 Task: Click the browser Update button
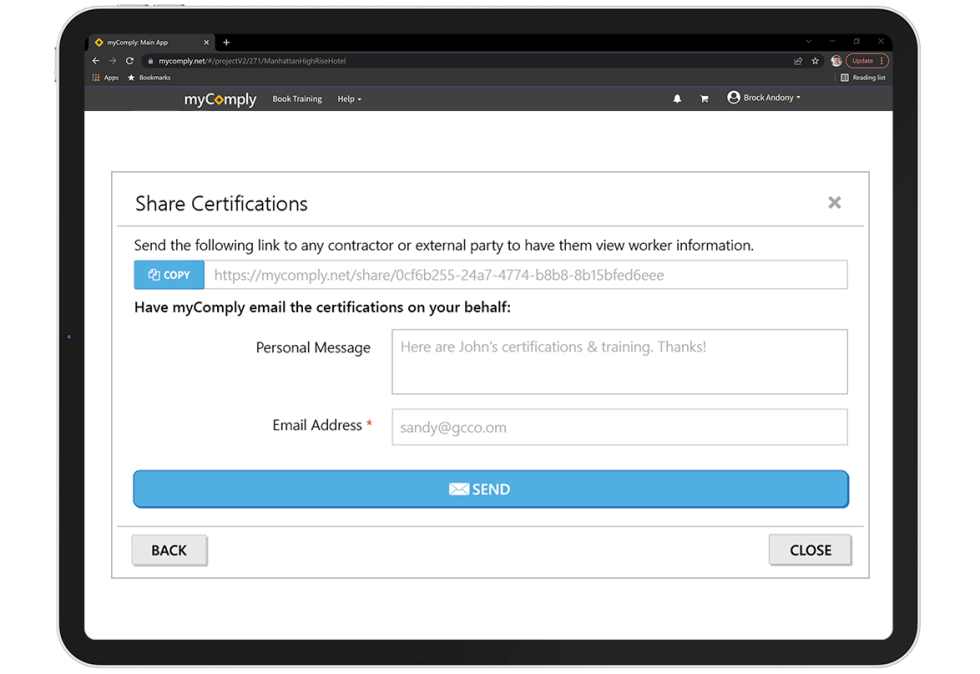[864, 60]
